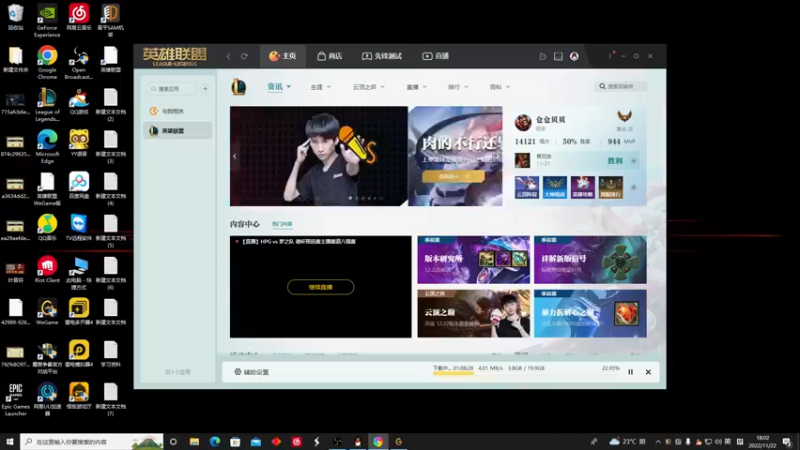Edit shortcut tiles with the pencil icon
This screenshot has width=800, height=450.
(634, 187)
